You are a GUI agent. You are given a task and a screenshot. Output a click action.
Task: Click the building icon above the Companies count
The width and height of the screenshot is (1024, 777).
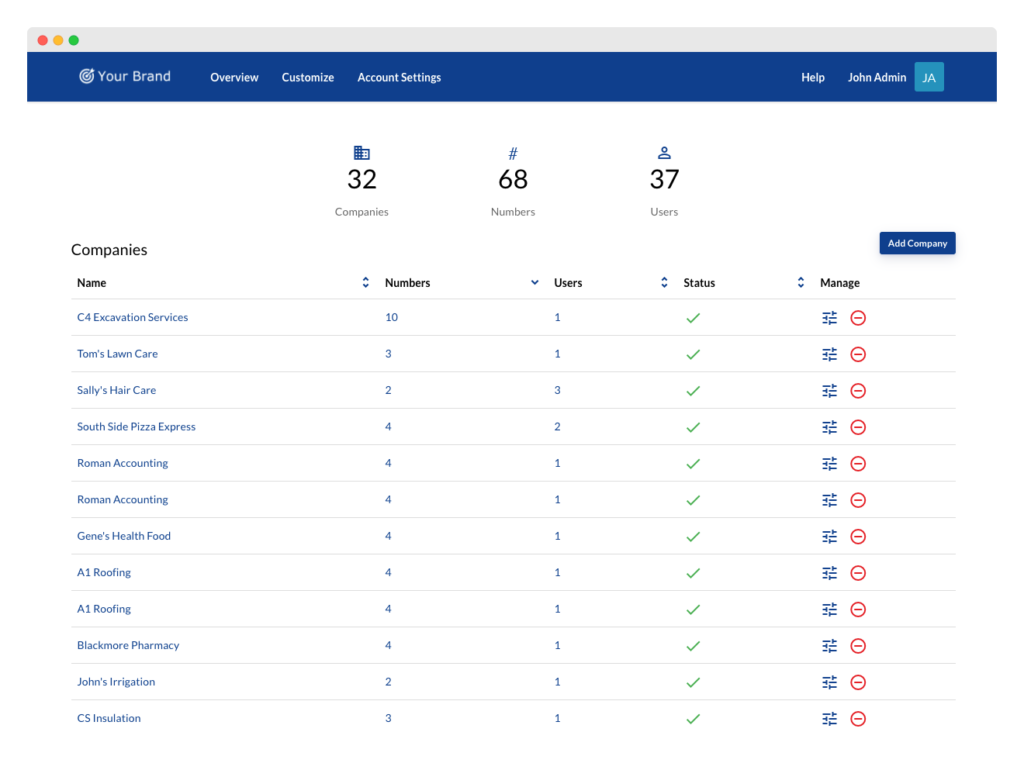click(361, 152)
